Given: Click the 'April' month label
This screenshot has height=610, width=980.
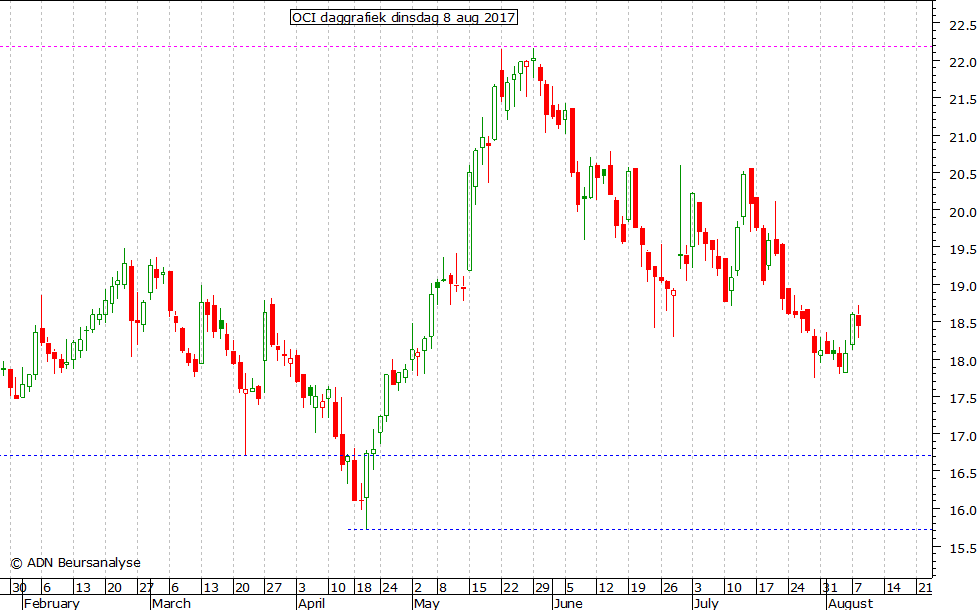Looking at the screenshot, I should click(311, 603).
